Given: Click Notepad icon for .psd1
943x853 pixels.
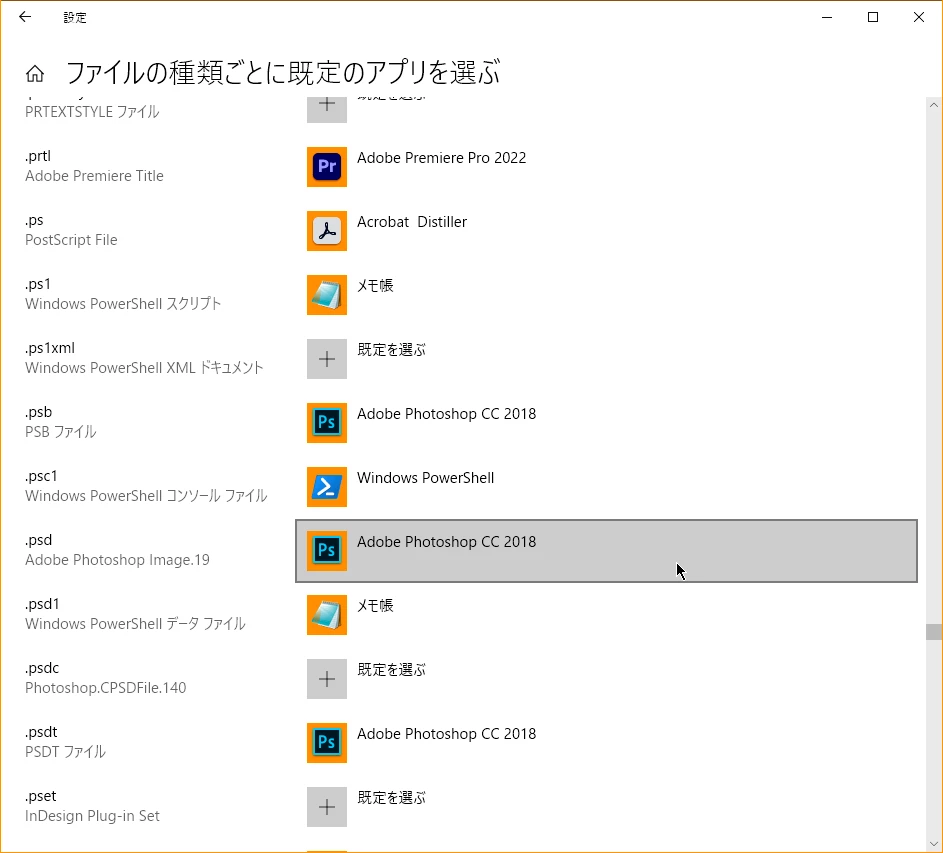Looking at the screenshot, I should pyautogui.click(x=327, y=615).
